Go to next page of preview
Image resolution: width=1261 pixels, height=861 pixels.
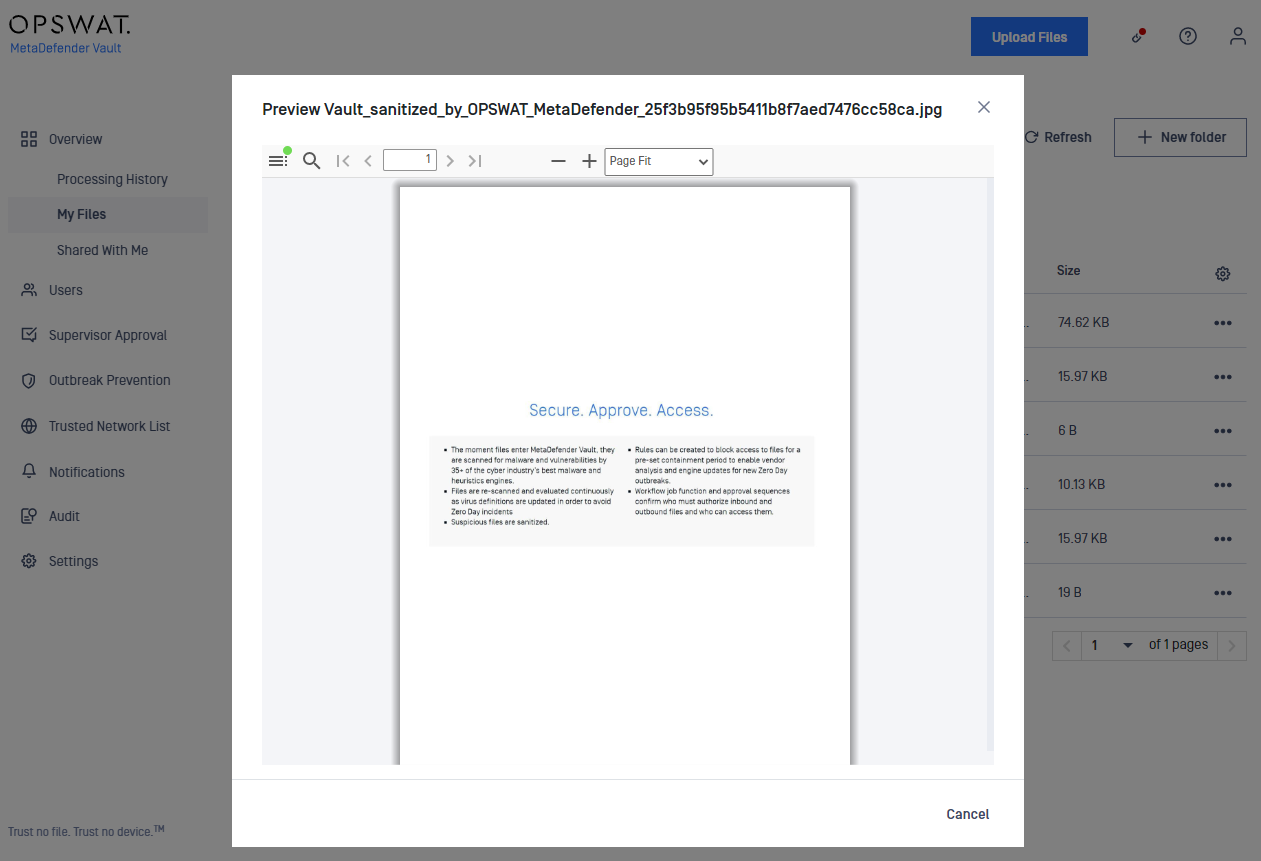(450, 161)
